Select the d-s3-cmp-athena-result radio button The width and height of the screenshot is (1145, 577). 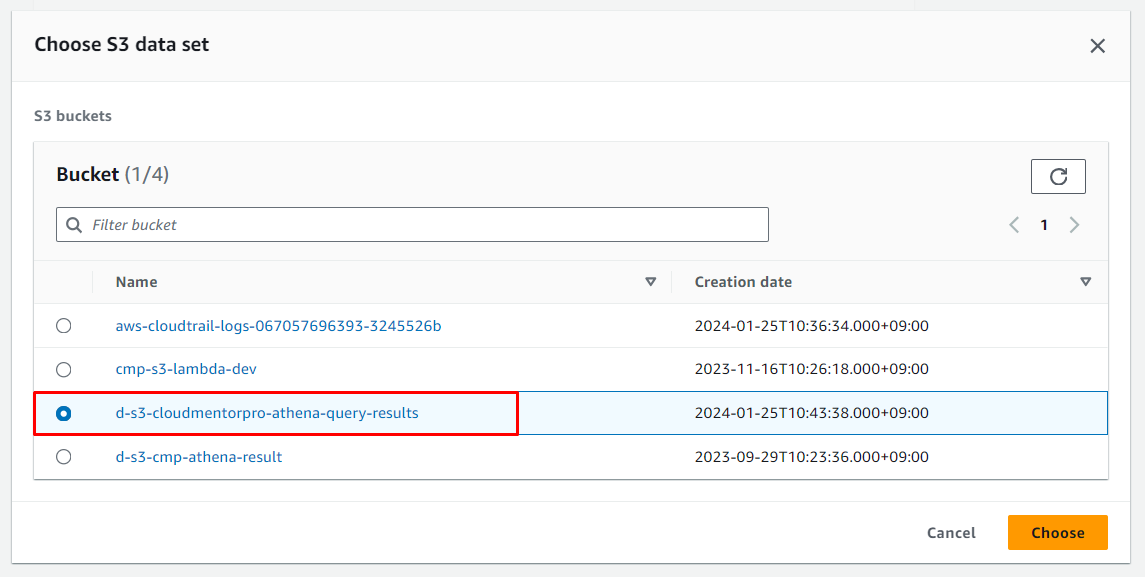[64, 457]
